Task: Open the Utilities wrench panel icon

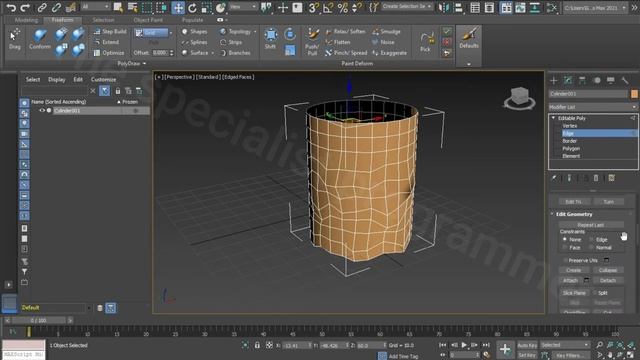Action: (625, 80)
